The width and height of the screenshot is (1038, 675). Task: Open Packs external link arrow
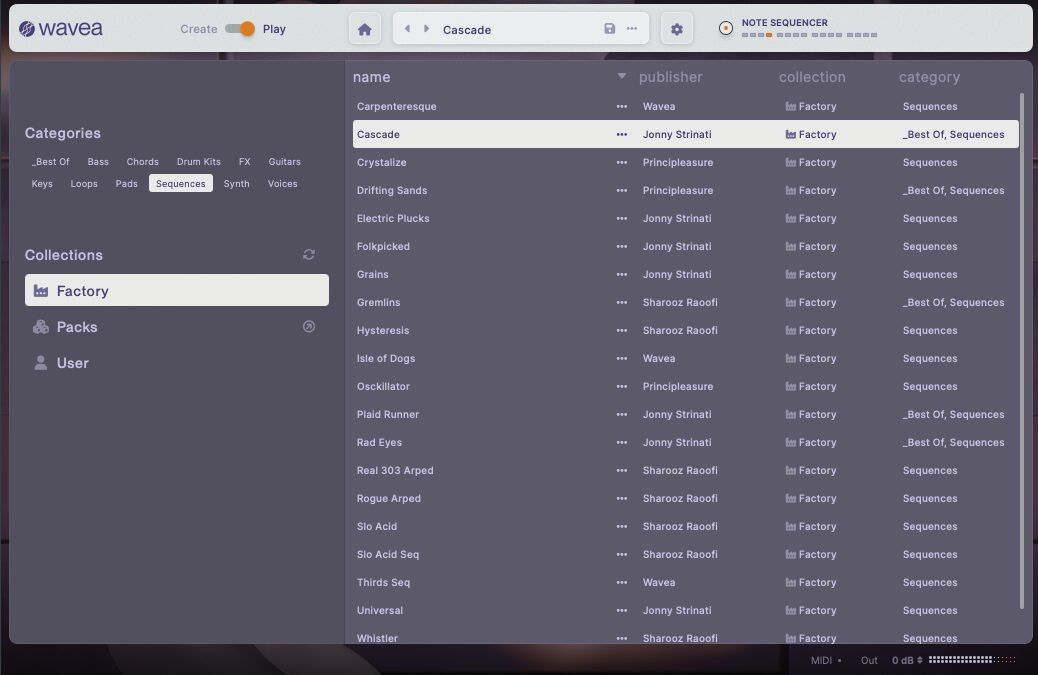[x=308, y=326]
